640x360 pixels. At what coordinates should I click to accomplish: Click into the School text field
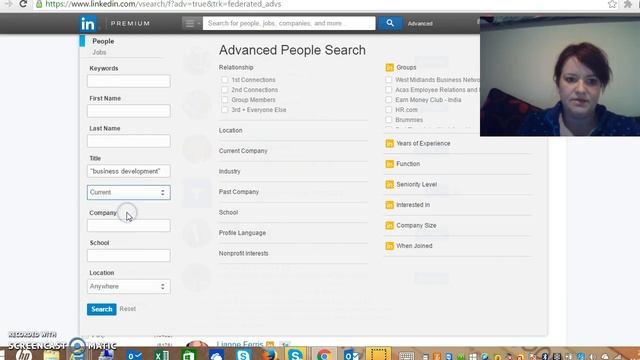click(129, 256)
